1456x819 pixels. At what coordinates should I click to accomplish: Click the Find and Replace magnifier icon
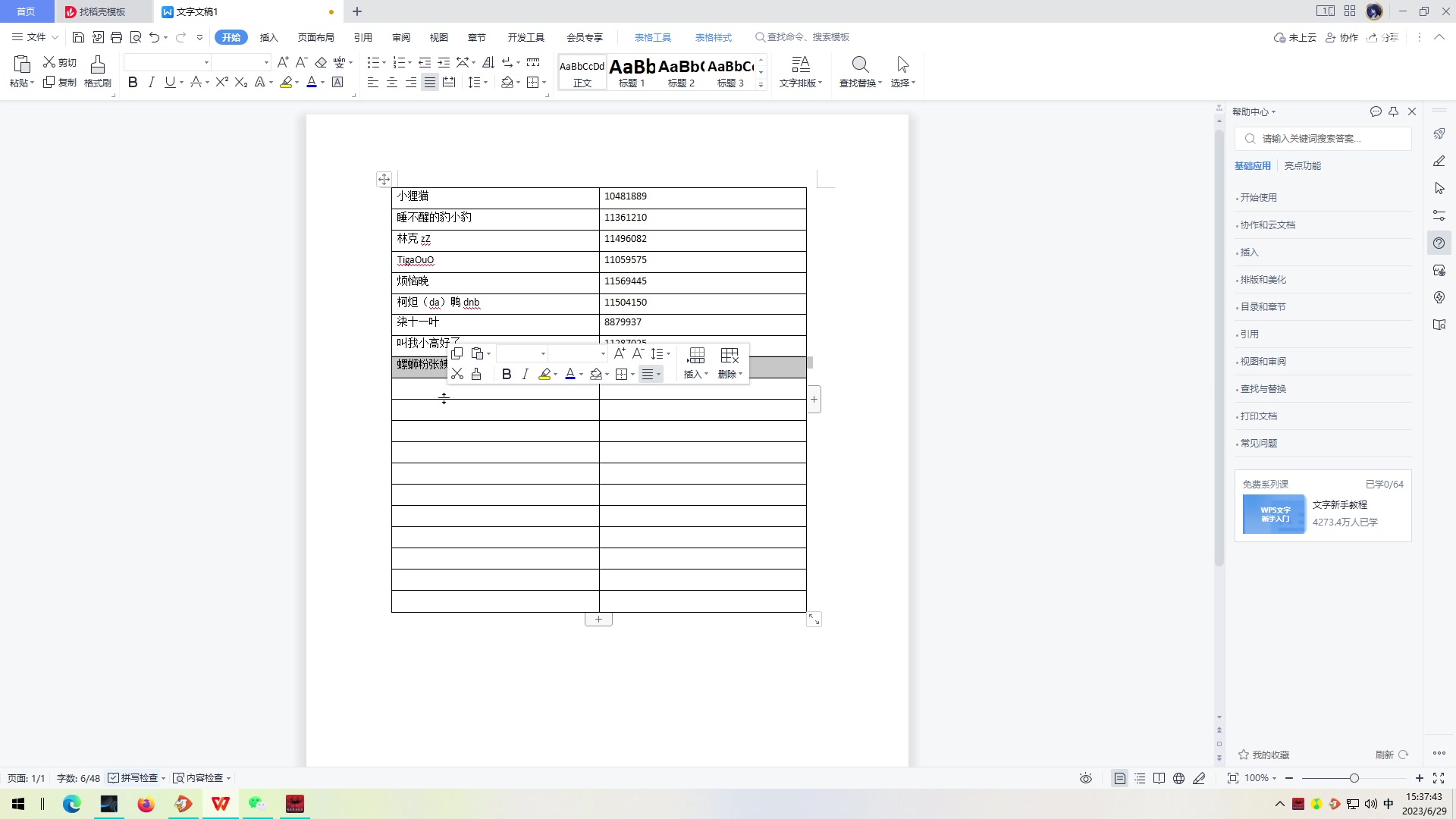[860, 65]
